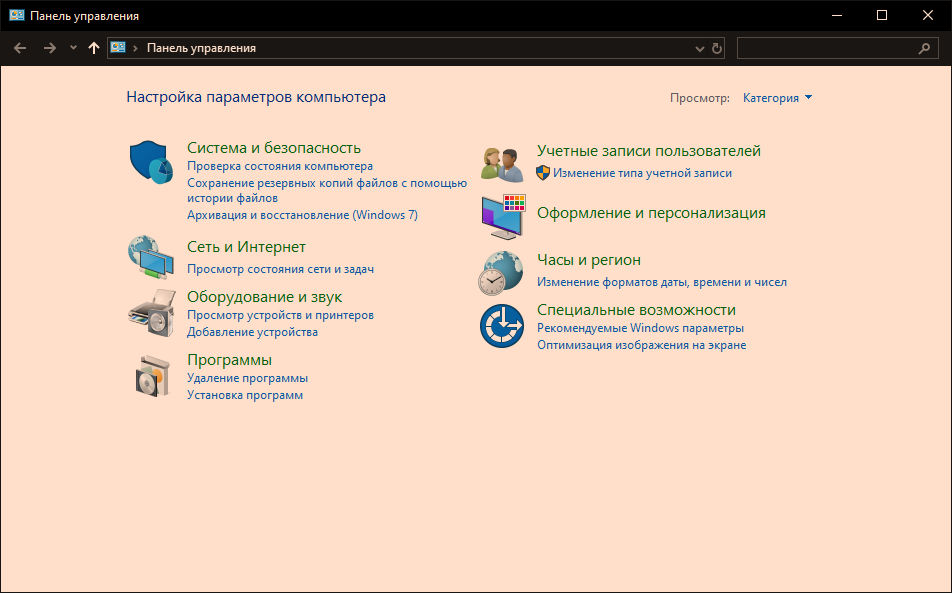The image size is (952, 593).
Task: Click the Ease of Access circular icon
Action: tap(502, 326)
